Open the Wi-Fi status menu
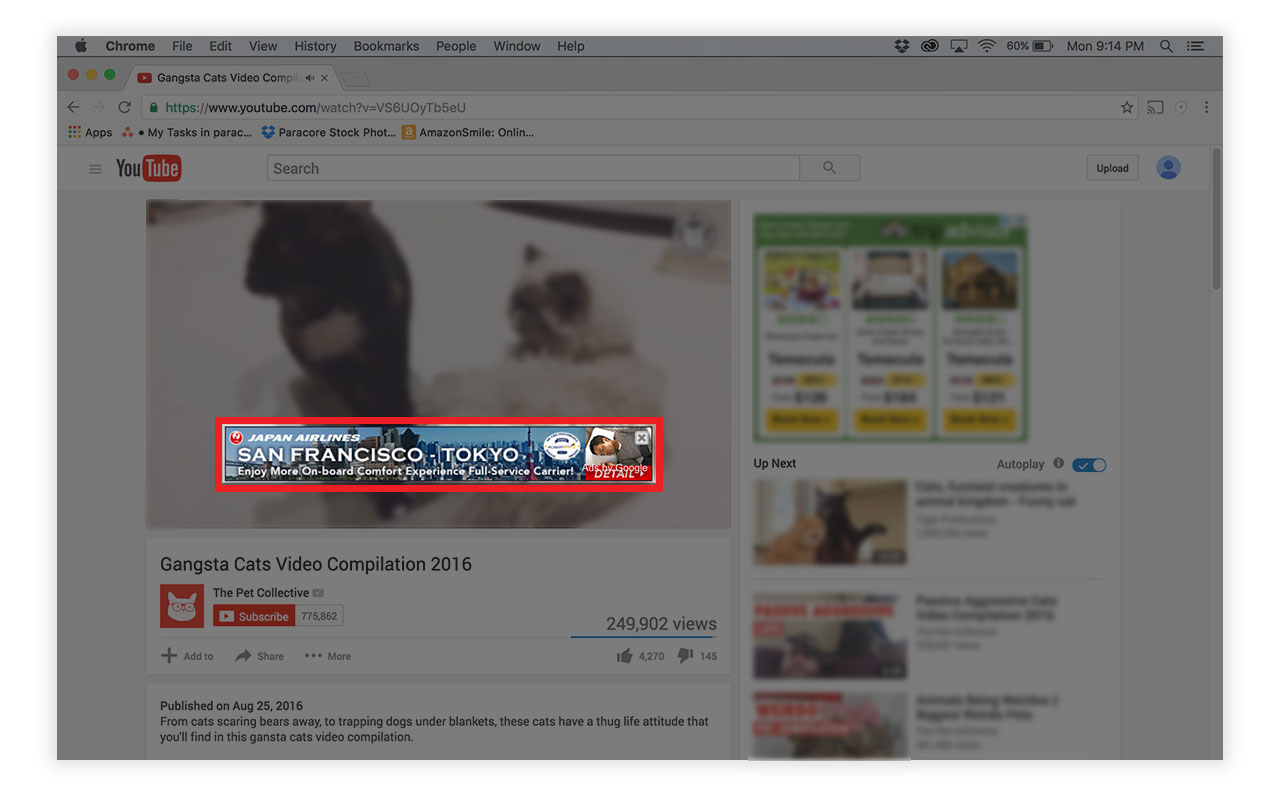The width and height of the screenshot is (1275, 798). 987,46
